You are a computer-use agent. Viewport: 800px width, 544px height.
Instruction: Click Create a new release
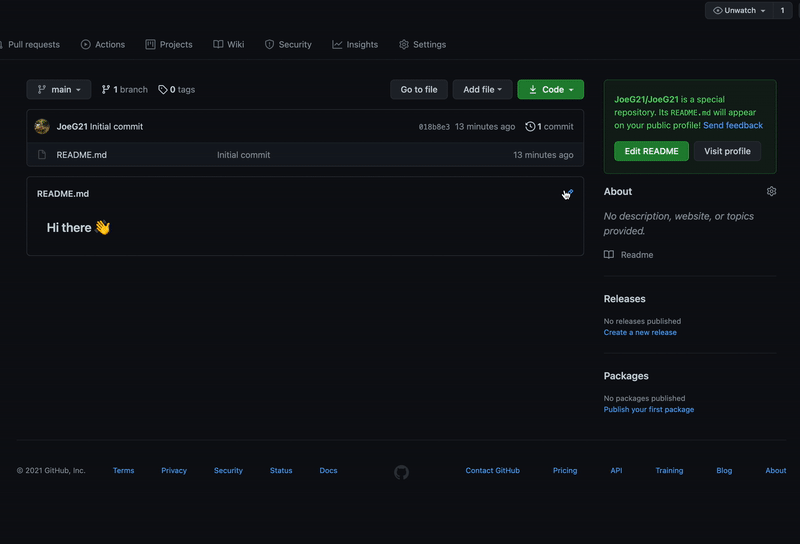point(640,332)
